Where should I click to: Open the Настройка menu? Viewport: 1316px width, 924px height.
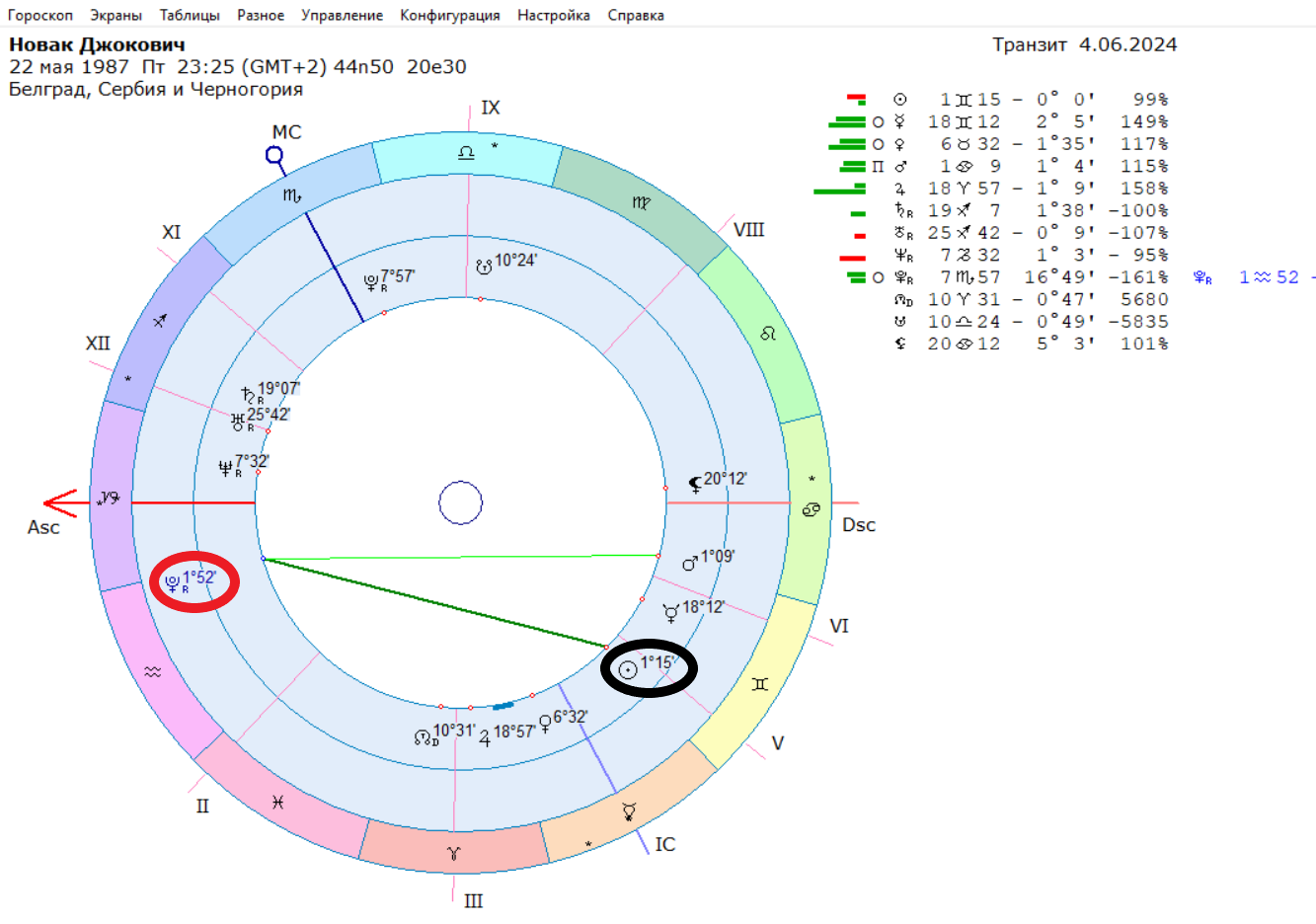point(554,15)
